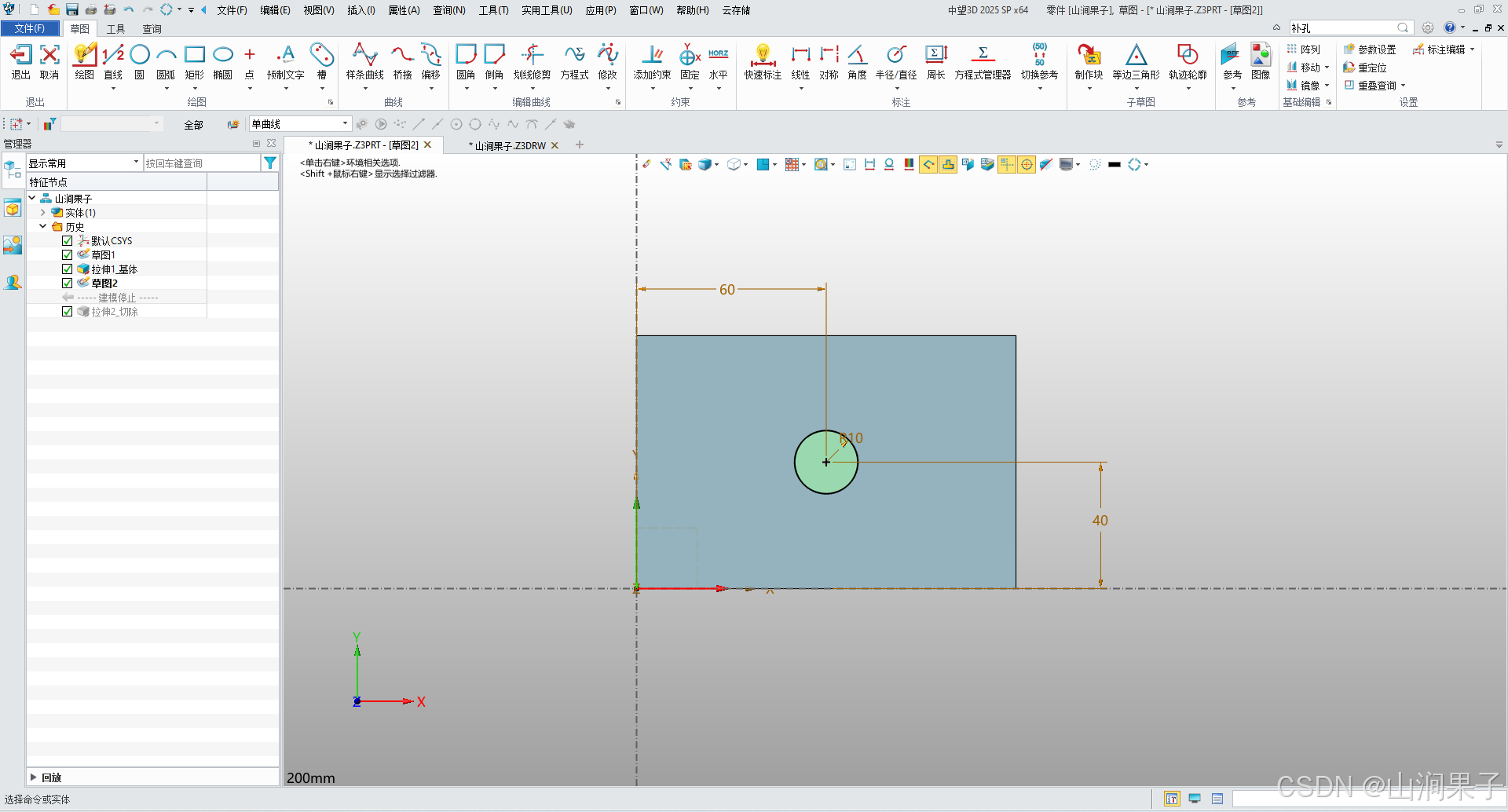Open the 移动 move dropdown arrow

tap(1327, 68)
